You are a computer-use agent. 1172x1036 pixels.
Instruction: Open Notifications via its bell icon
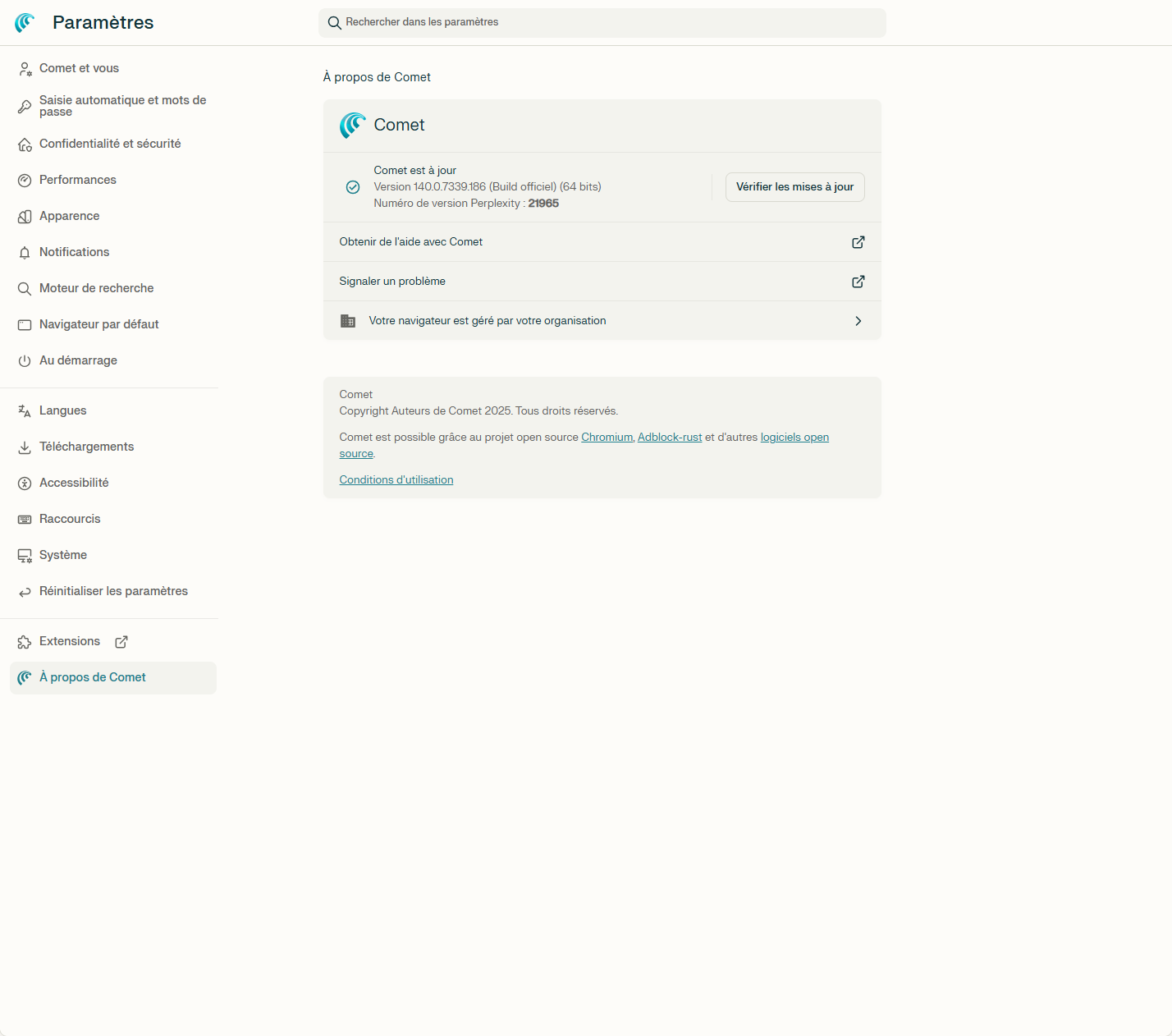point(25,252)
